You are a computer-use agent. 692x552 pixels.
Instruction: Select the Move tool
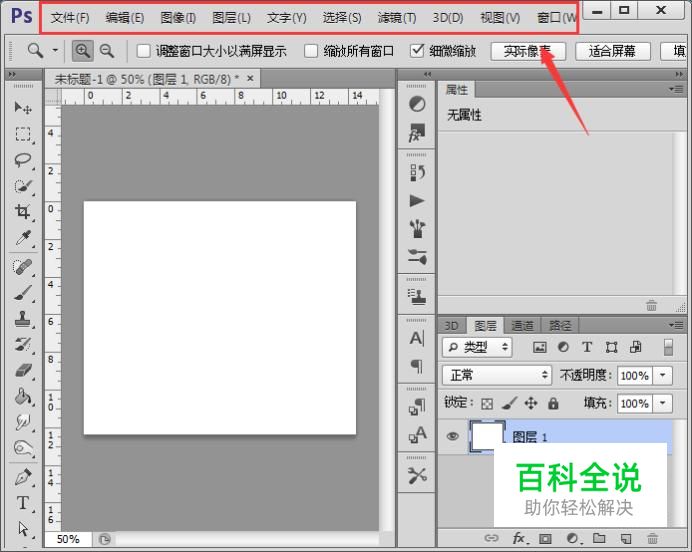(23, 108)
